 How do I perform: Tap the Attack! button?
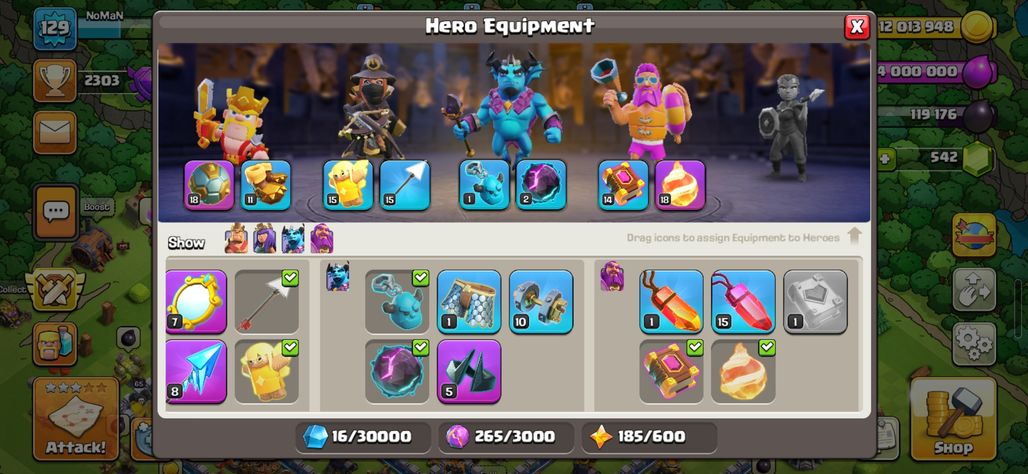75,418
